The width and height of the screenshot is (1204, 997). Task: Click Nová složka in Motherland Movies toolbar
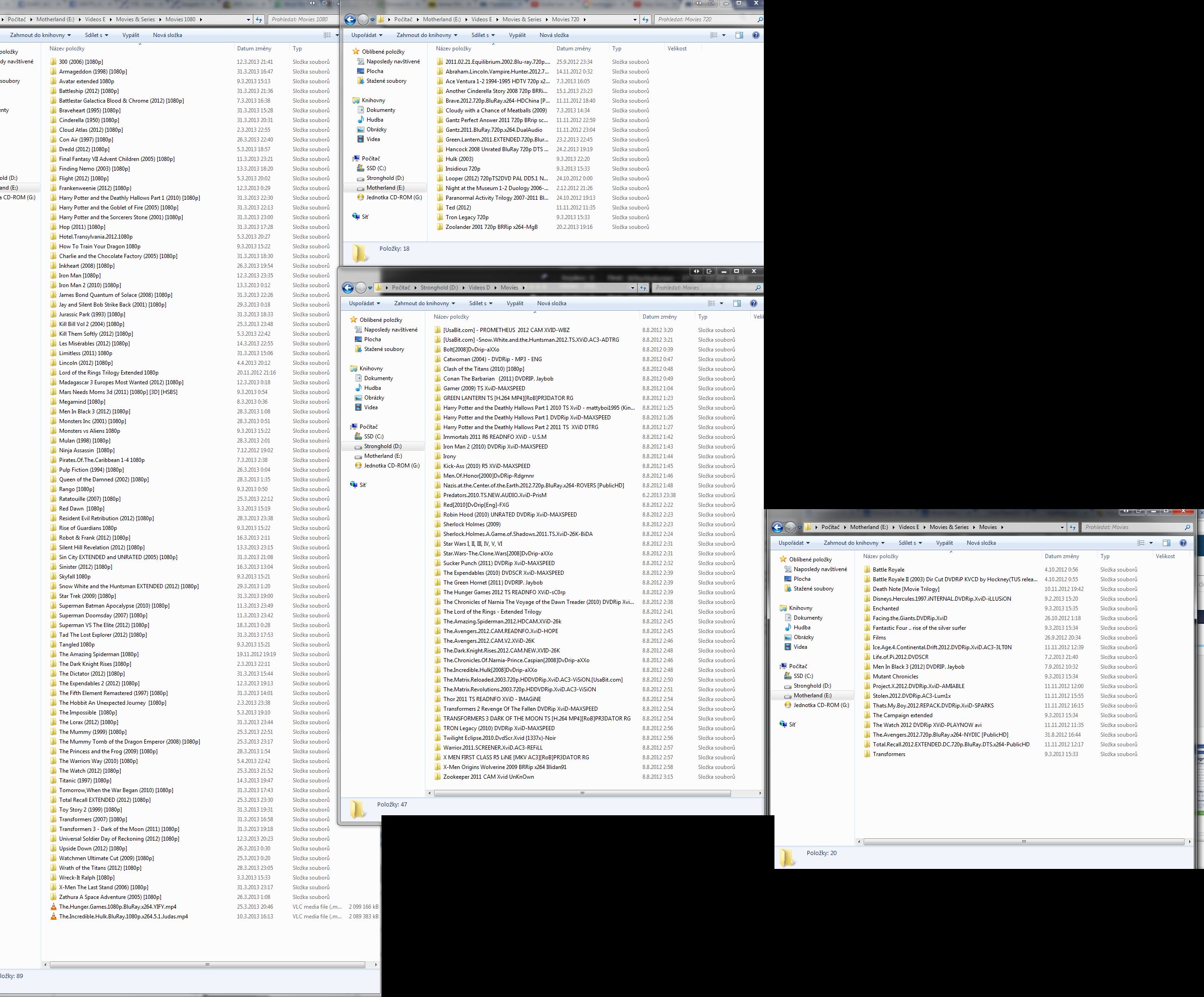tap(981, 543)
